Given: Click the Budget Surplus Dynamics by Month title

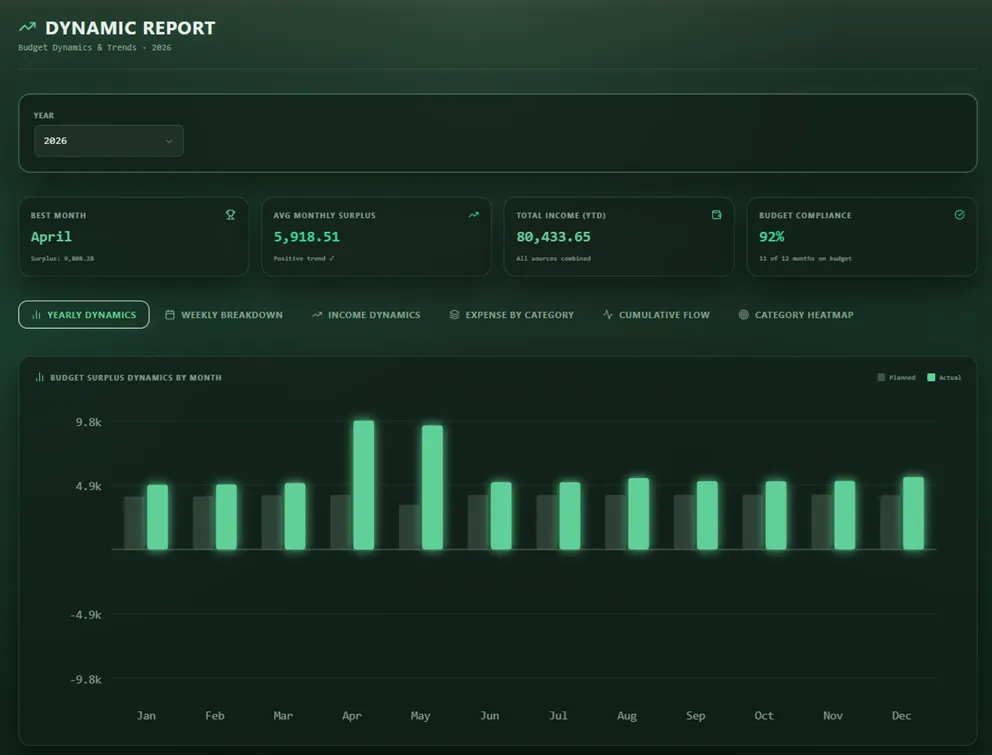Looking at the screenshot, I should 135,377.
